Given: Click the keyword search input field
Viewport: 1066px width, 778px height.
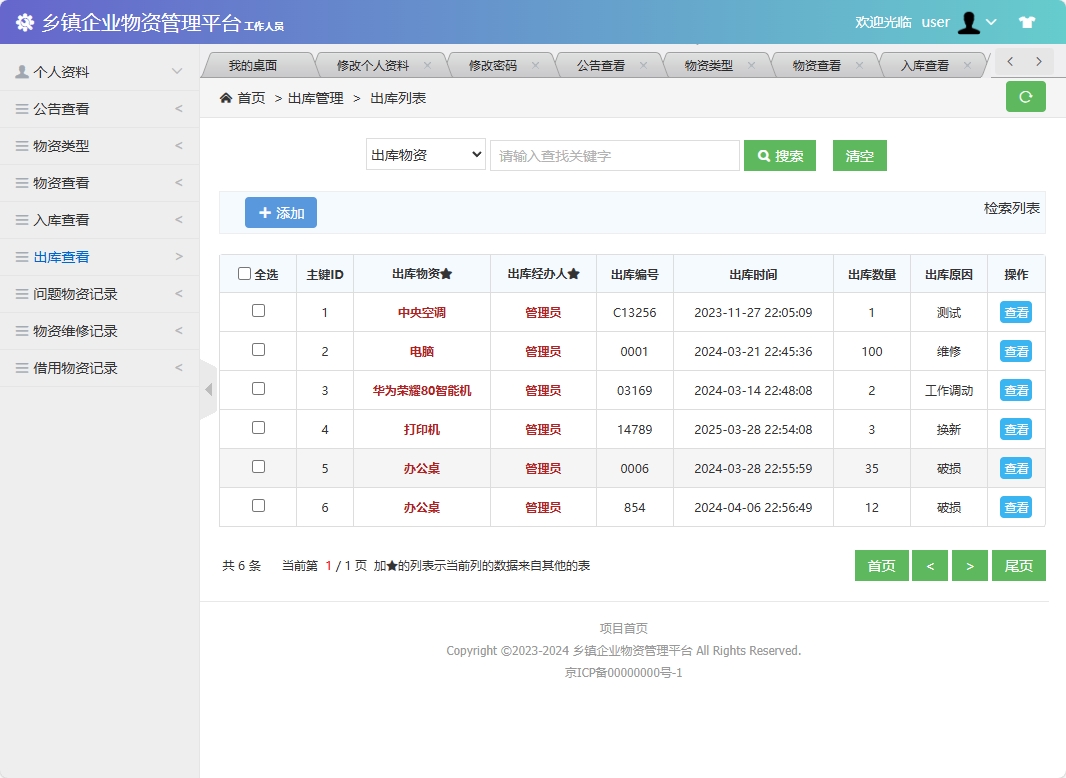Looking at the screenshot, I should tap(613, 155).
